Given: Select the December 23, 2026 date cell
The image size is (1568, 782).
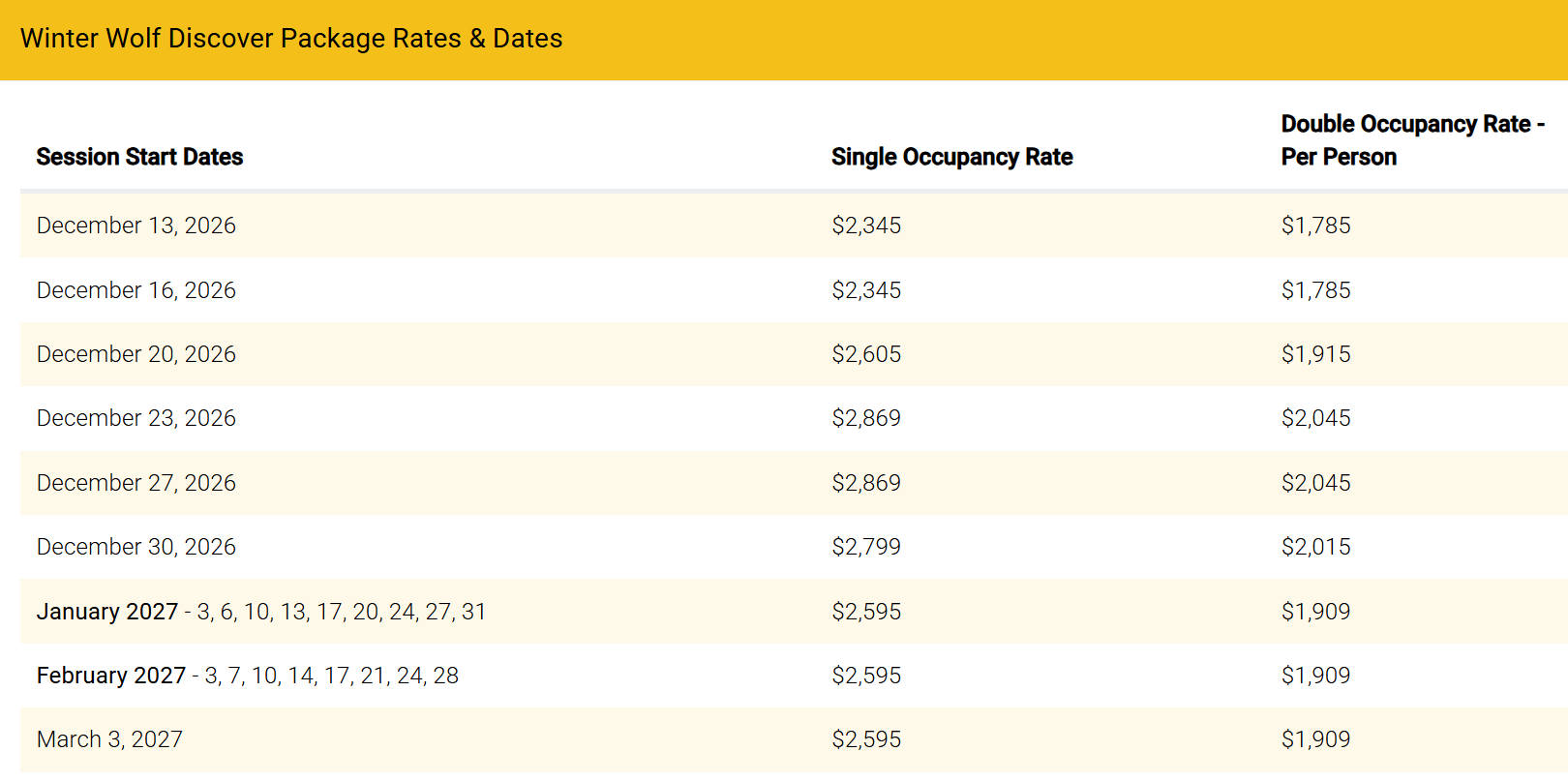Looking at the screenshot, I should pyautogui.click(x=136, y=418).
